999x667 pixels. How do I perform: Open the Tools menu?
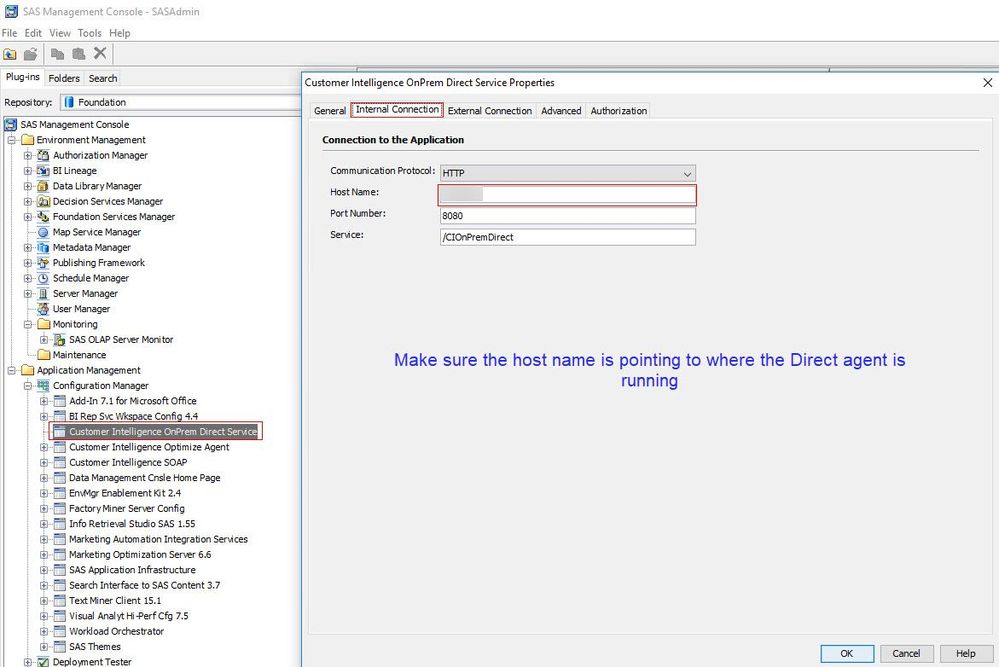(x=90, y=33)
